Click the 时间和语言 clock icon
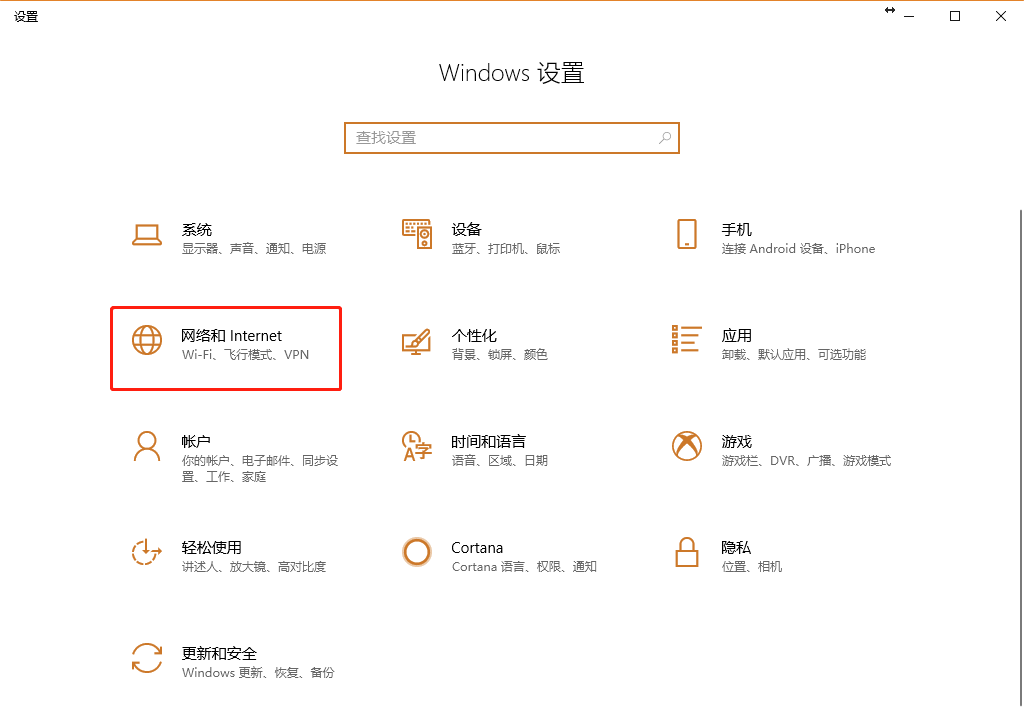Image resolution: width=1024 pixels, height=728 pixels. (417, 447)
